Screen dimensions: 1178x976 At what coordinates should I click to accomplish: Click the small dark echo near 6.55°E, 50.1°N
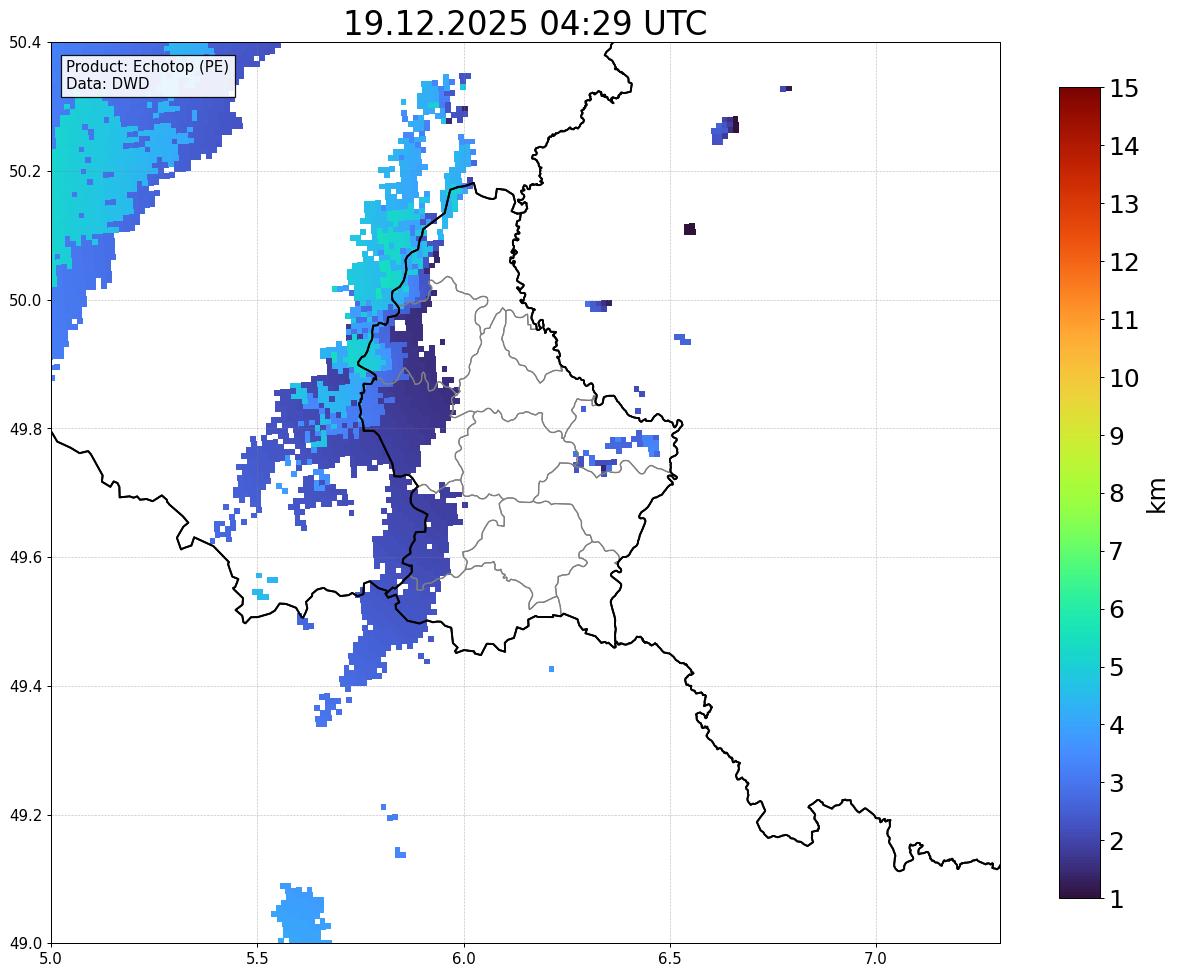(690, 229)
